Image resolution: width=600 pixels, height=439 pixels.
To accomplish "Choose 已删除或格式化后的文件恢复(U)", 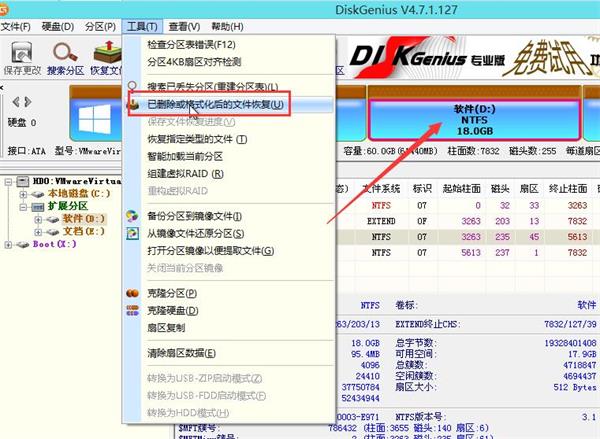I will (215, 104).
